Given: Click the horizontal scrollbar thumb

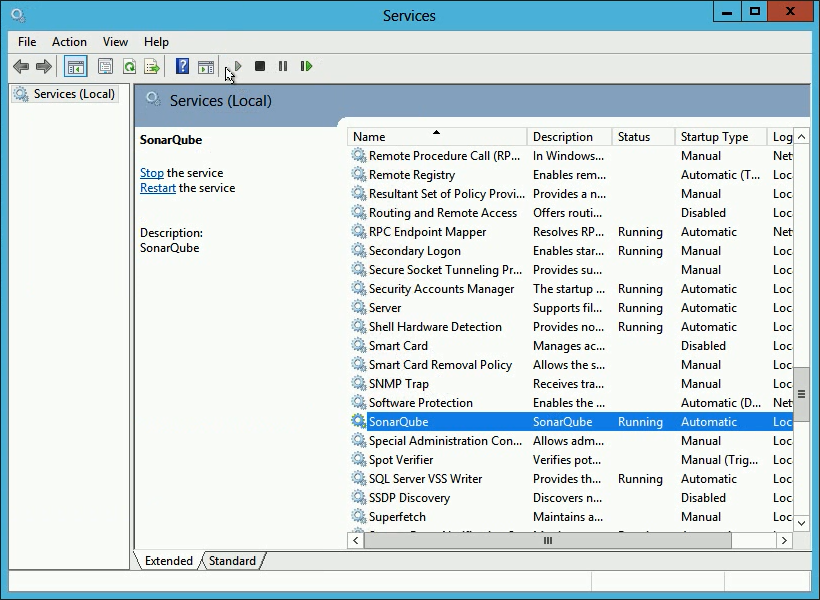Looking at the screenshot, I should 548,540.
